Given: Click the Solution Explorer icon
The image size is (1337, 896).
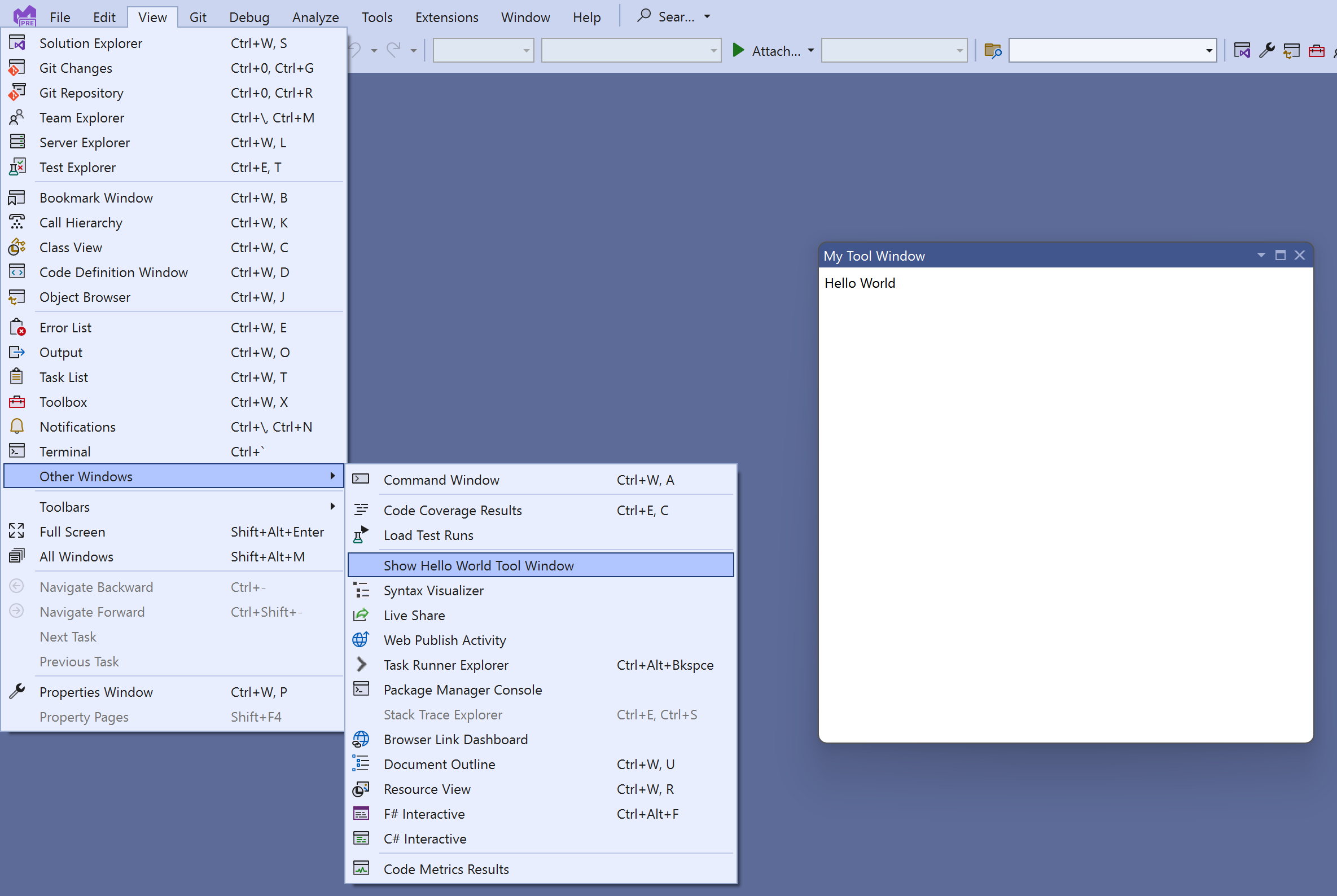Looking at the screenshot, I should 18,42.
